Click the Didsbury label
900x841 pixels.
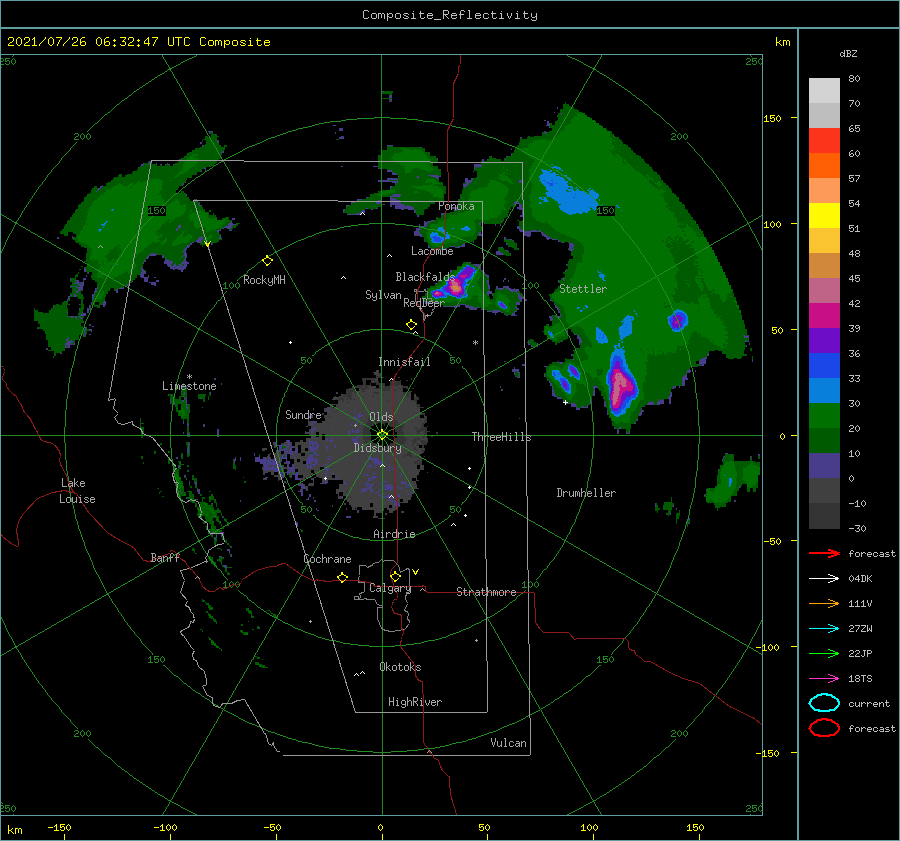coord(378,448)
